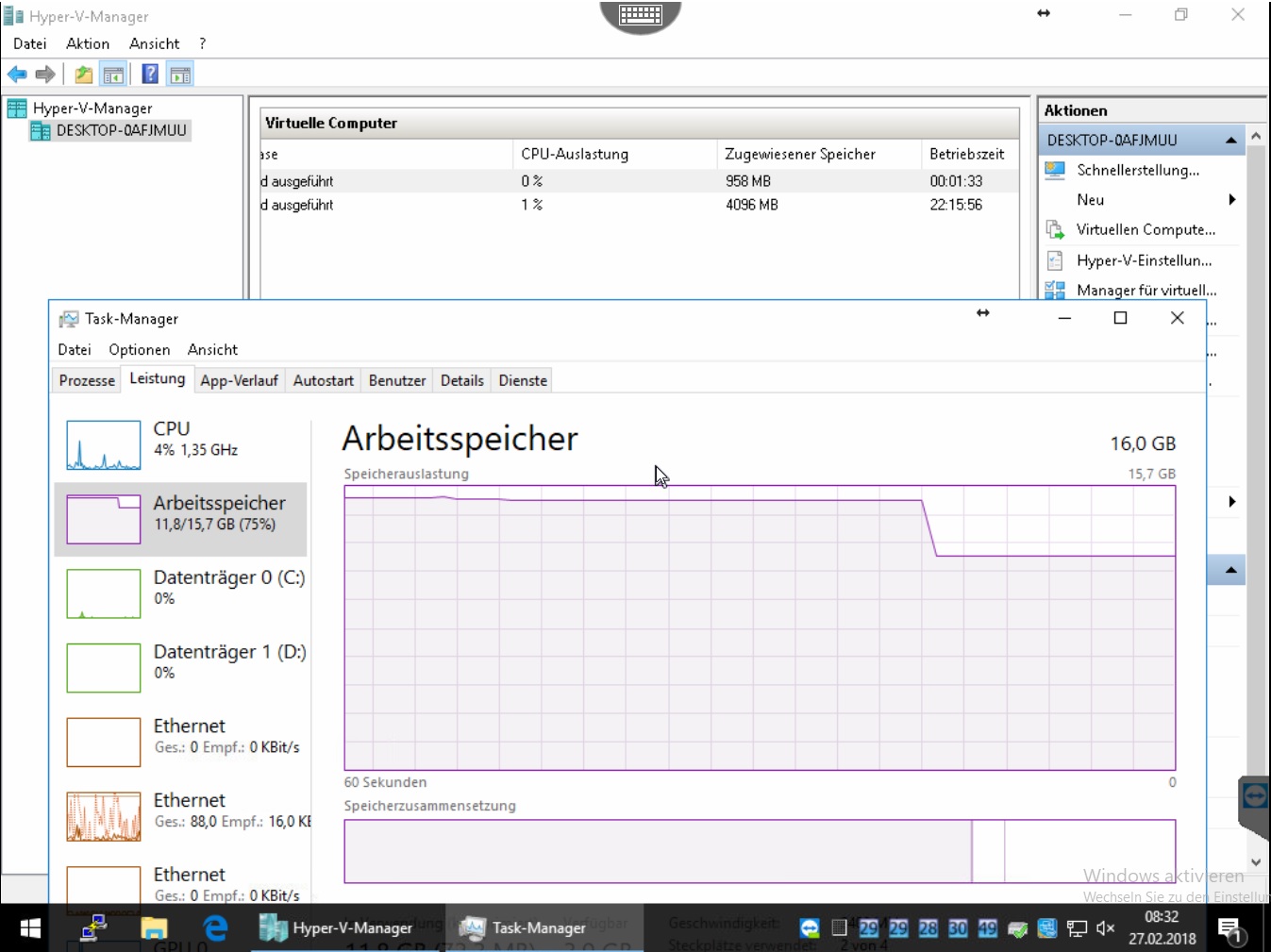Click the Aktionen scrollbar down arrow
Image resolution: width=1271 pixels, height=952 pixels.
pyautogui.click(x=1256, y=861)
